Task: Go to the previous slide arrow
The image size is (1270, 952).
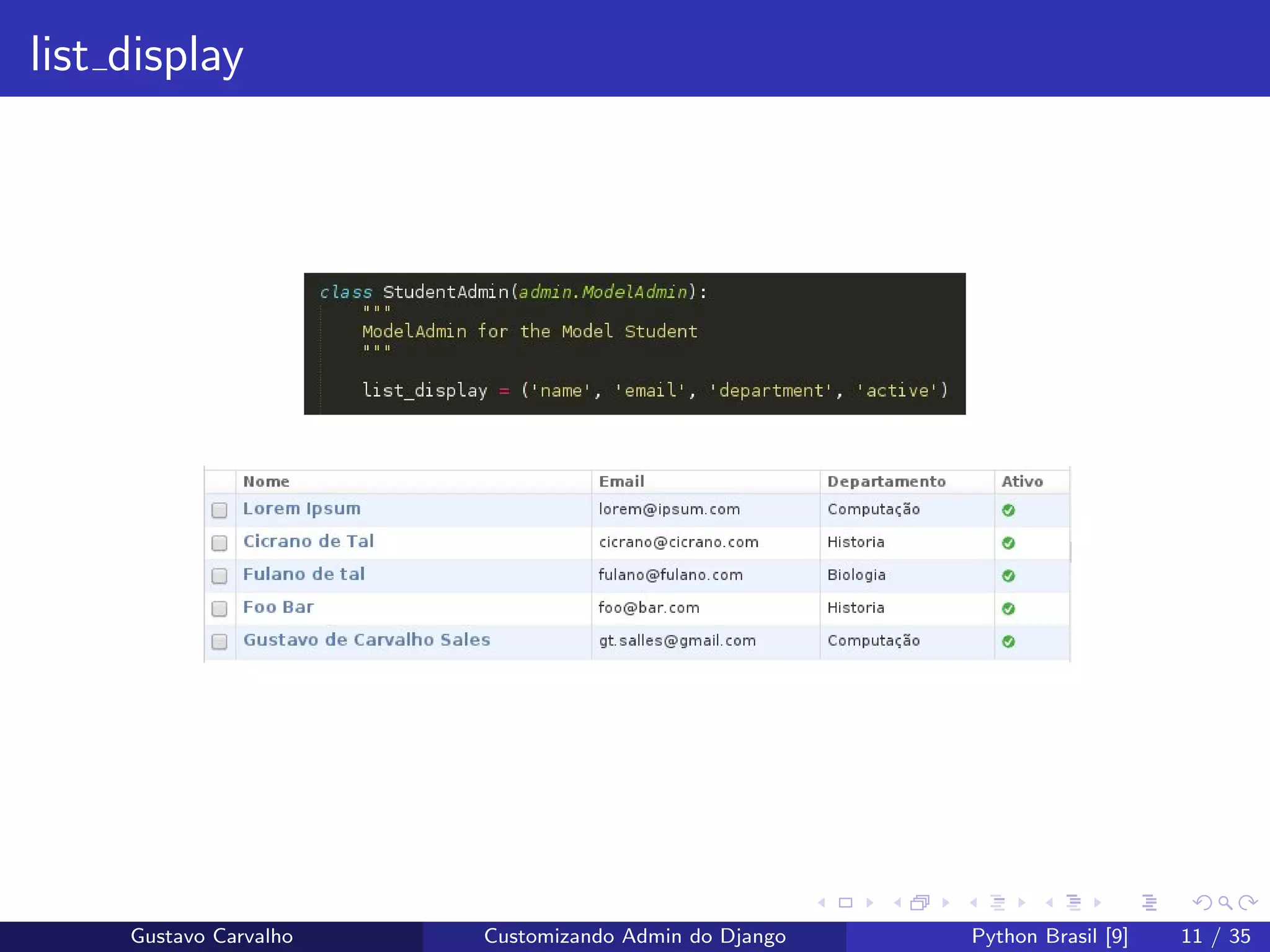Action: coord(822,903)
